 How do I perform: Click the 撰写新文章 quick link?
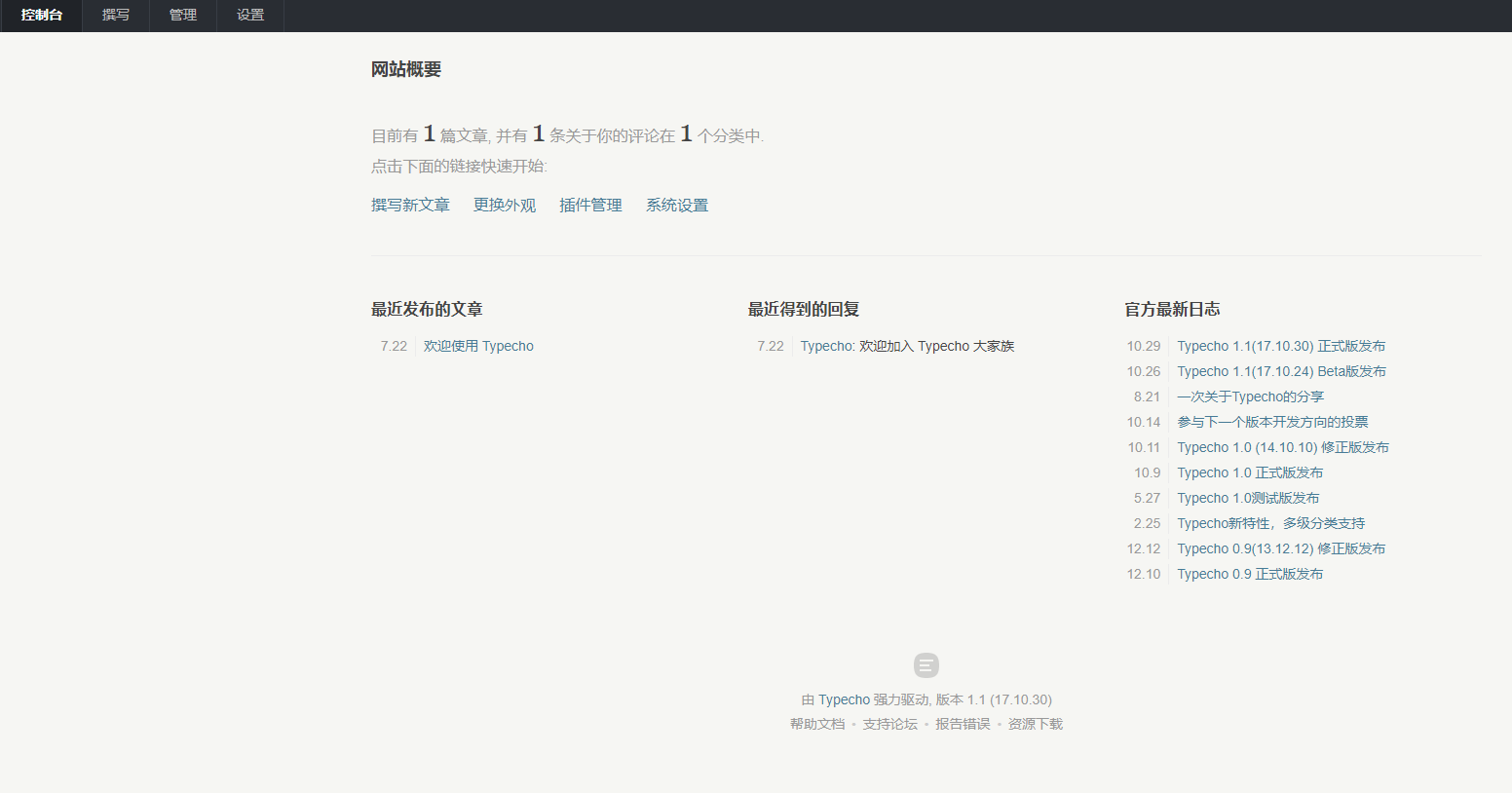point(410,206)
